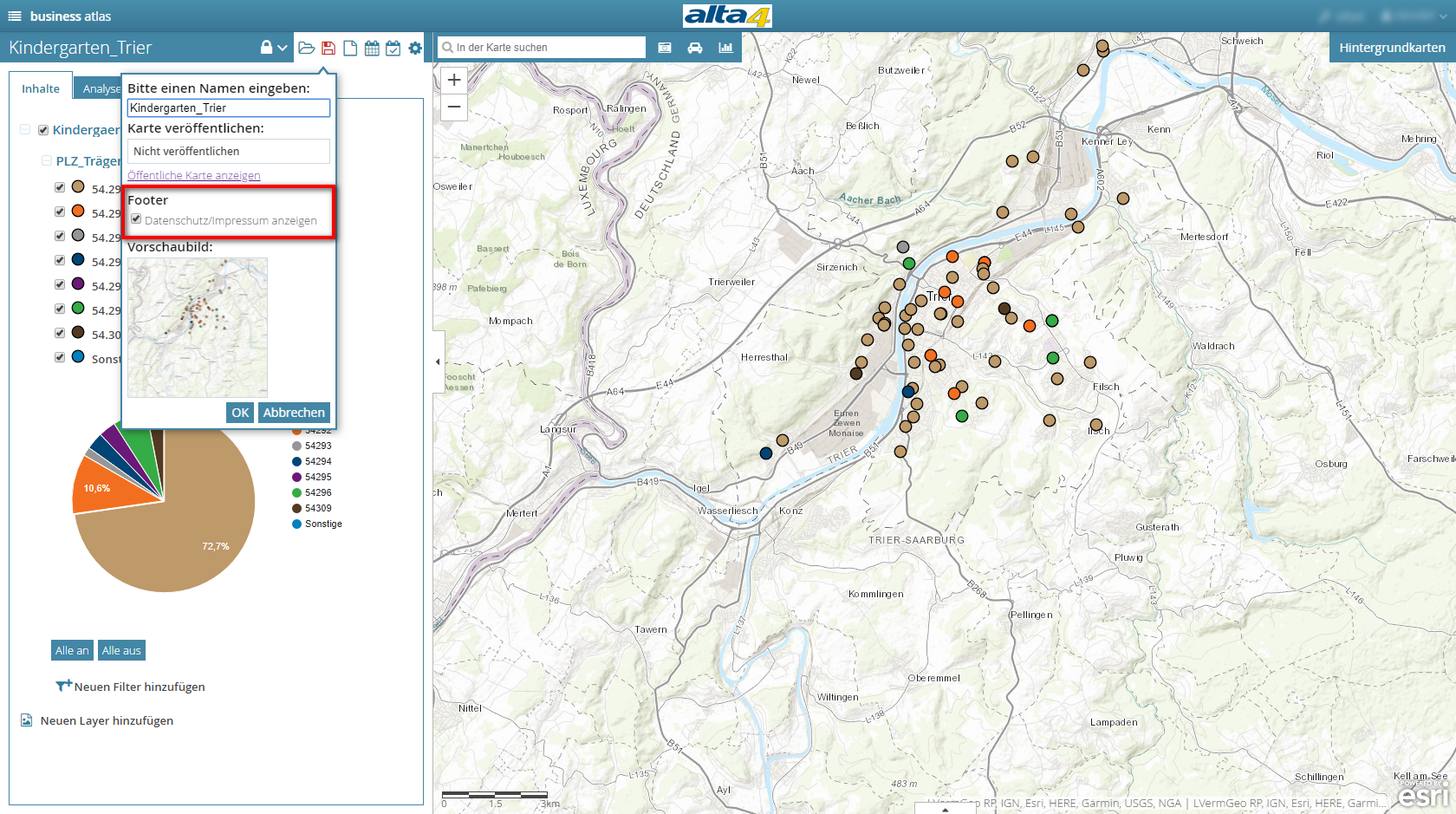Click the tan color swatch in legend
This screenshot has width=1456, height=814.
[78, 186]
